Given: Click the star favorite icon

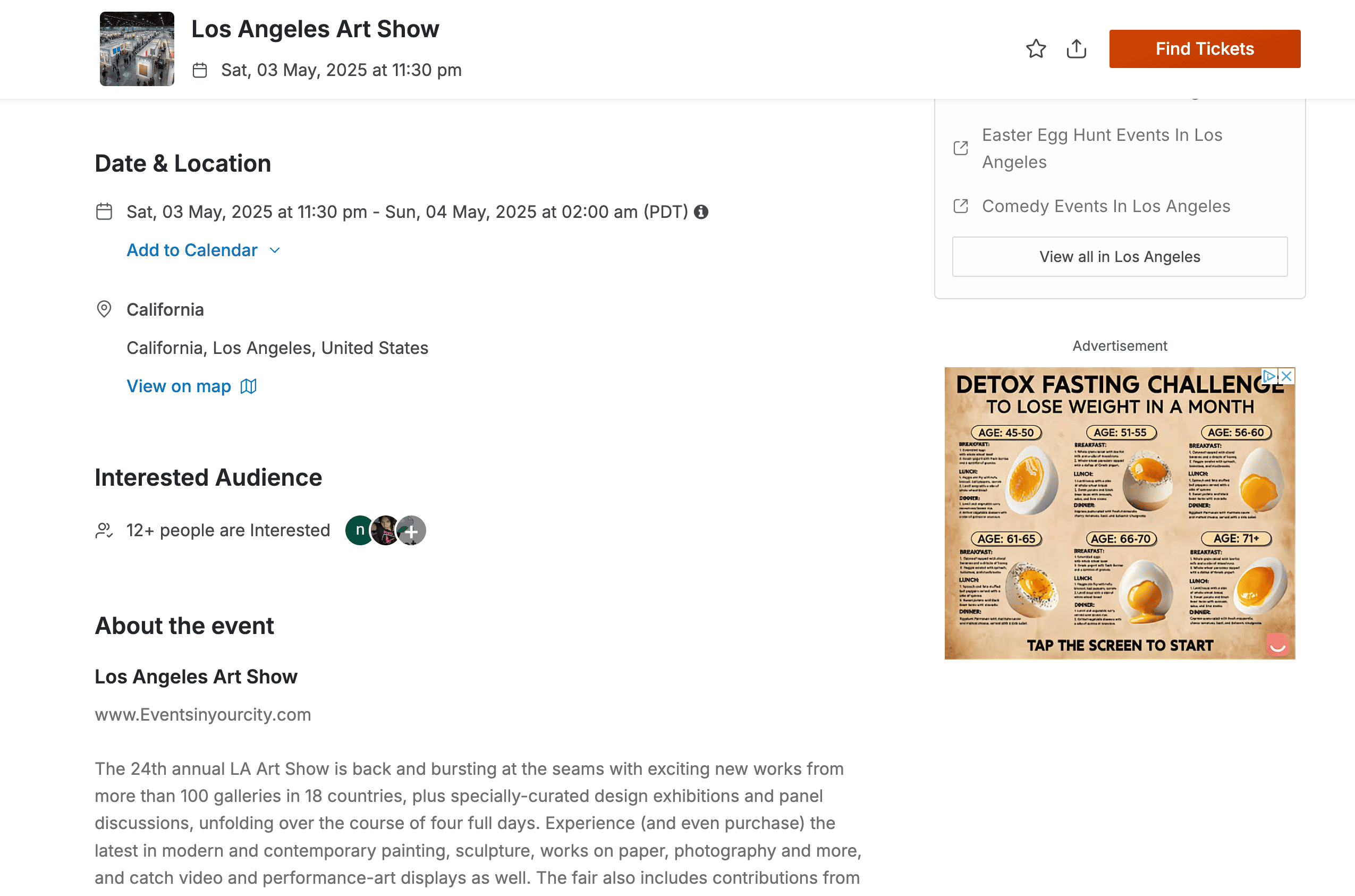Looking at the screenshot, I should click(1035, 48).
